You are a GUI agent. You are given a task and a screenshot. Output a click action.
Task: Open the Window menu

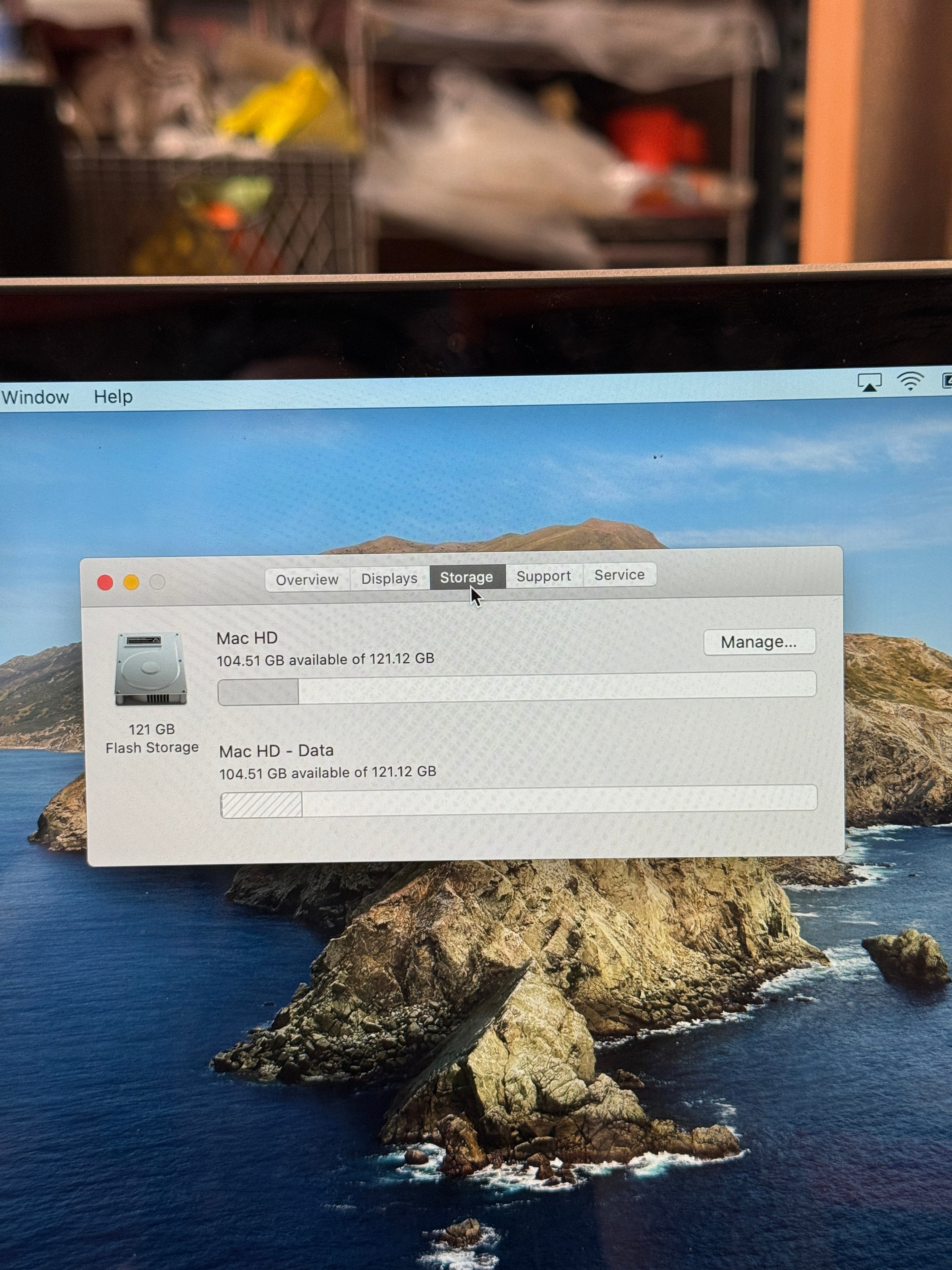pyautogui.click(x=35, y=397)
